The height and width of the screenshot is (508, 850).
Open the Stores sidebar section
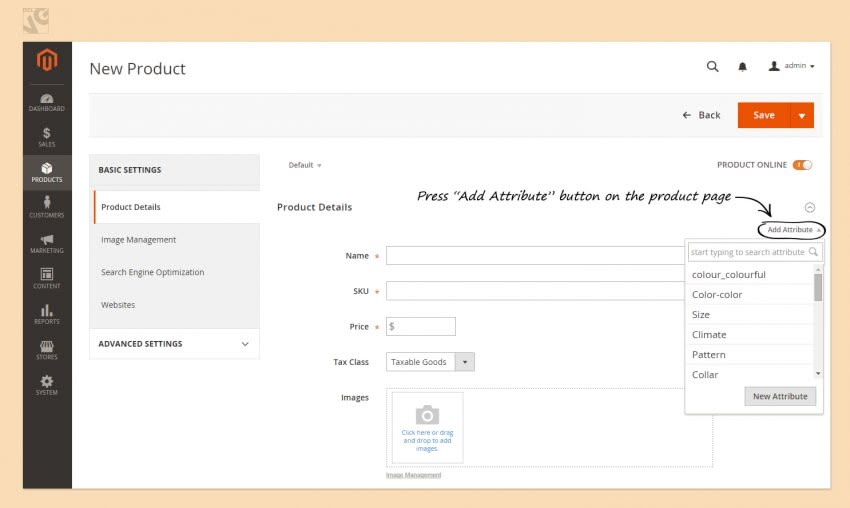coord(47,350)
